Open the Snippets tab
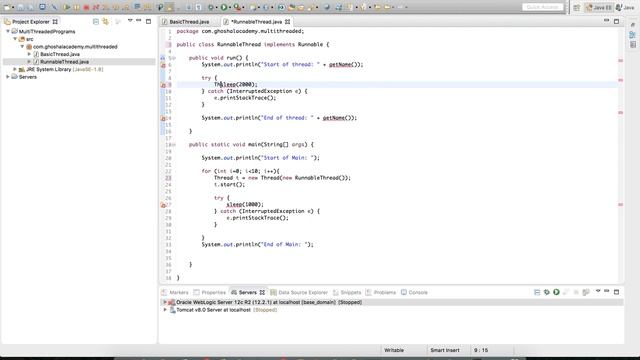Screen dimensions: 640x360 (x=347, y=292)
